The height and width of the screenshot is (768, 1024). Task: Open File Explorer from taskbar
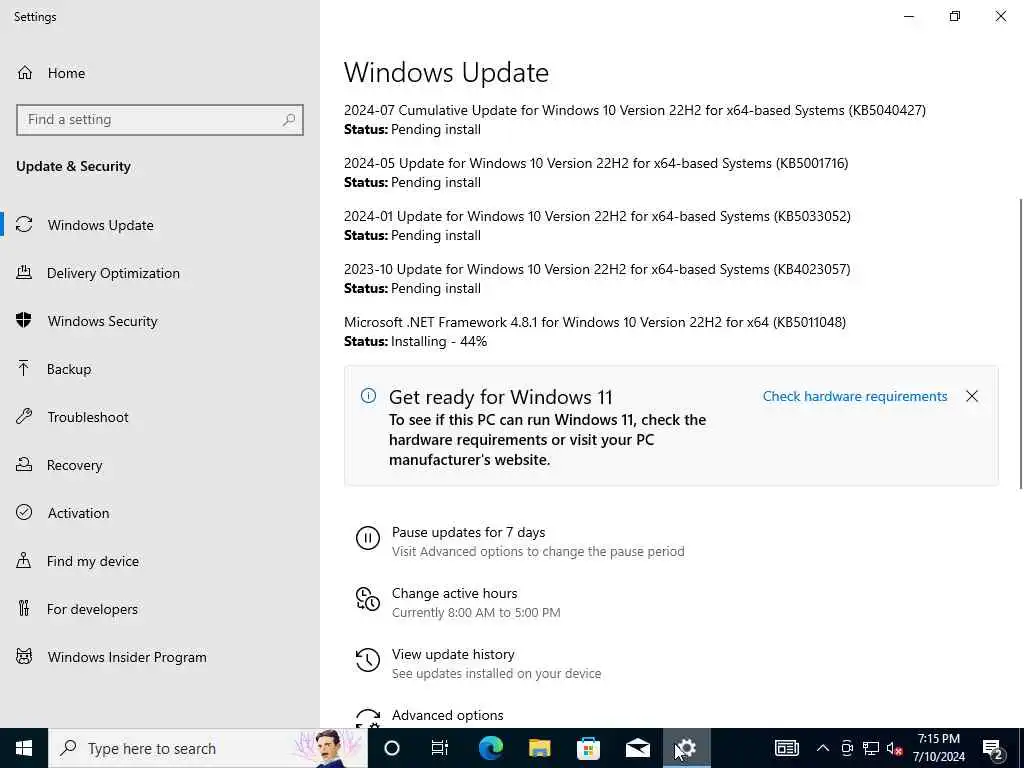[539, 748]
